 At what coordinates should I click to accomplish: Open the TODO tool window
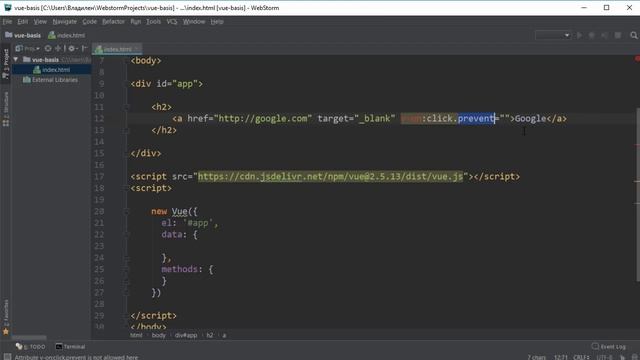point(31,347)
